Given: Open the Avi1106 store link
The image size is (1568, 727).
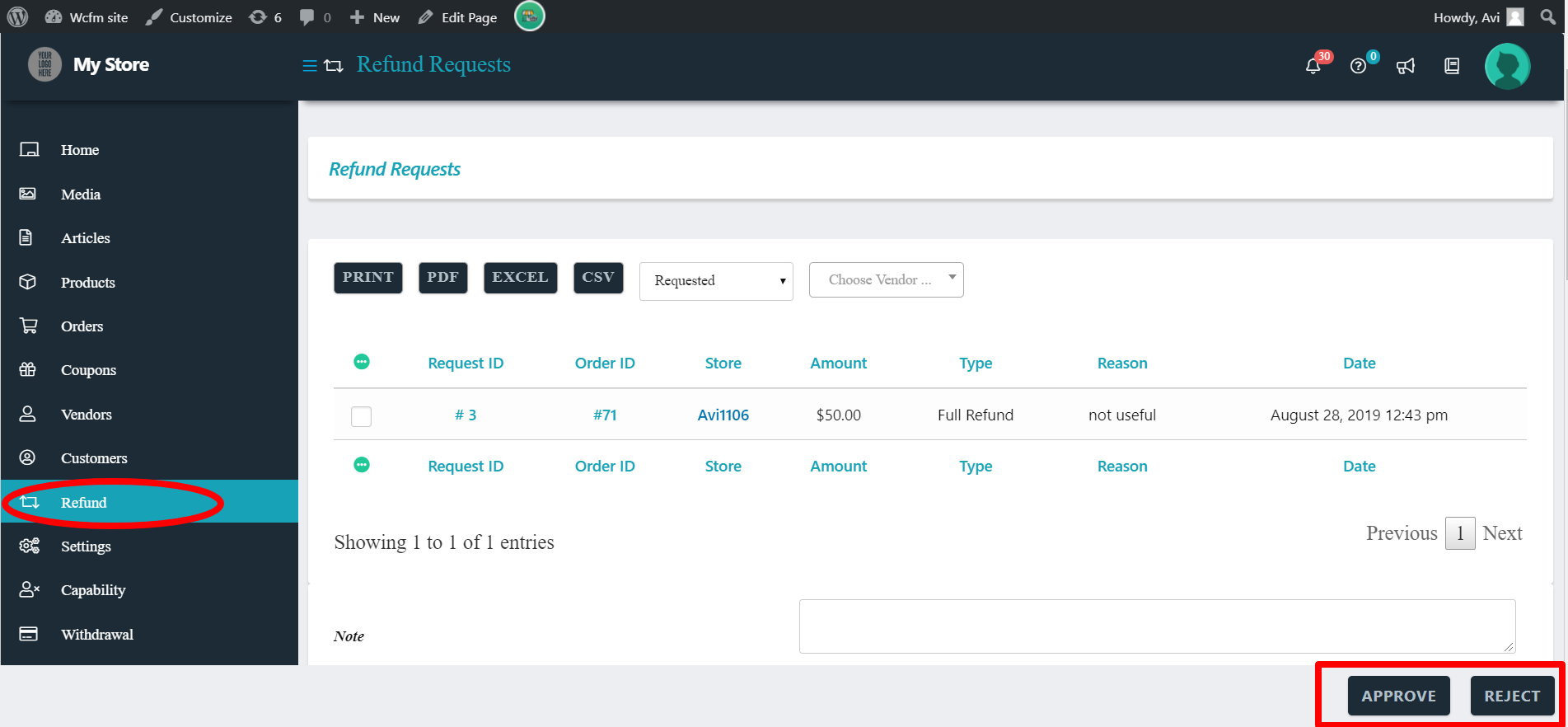Looking at the screenshot, I should click(x=723, y=415).
